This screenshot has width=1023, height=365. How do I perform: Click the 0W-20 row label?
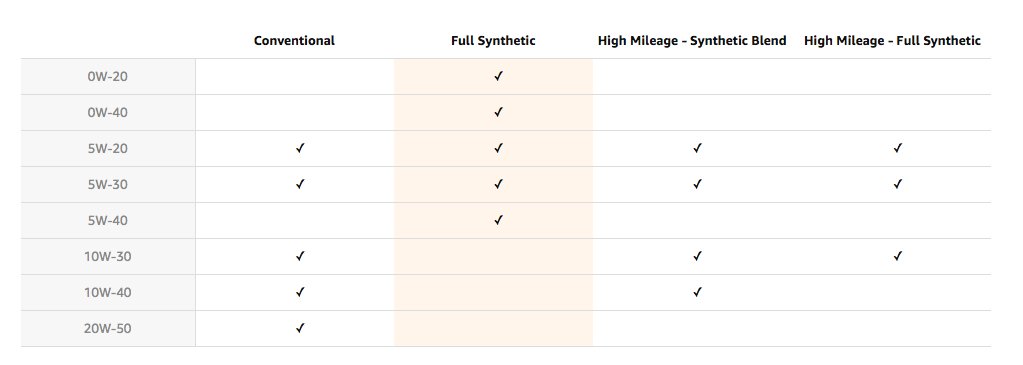coord(108,76)
